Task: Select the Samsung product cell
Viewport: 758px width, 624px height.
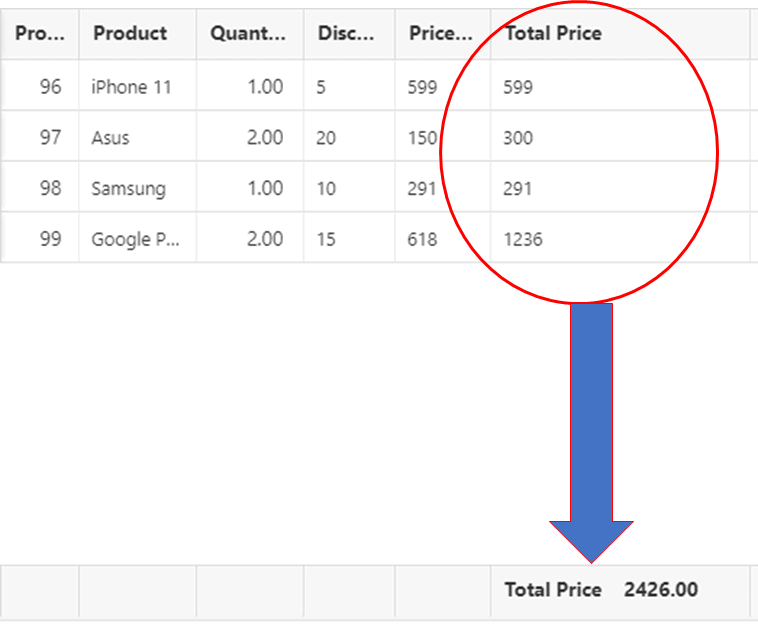Action: click(x=128, y=189)
